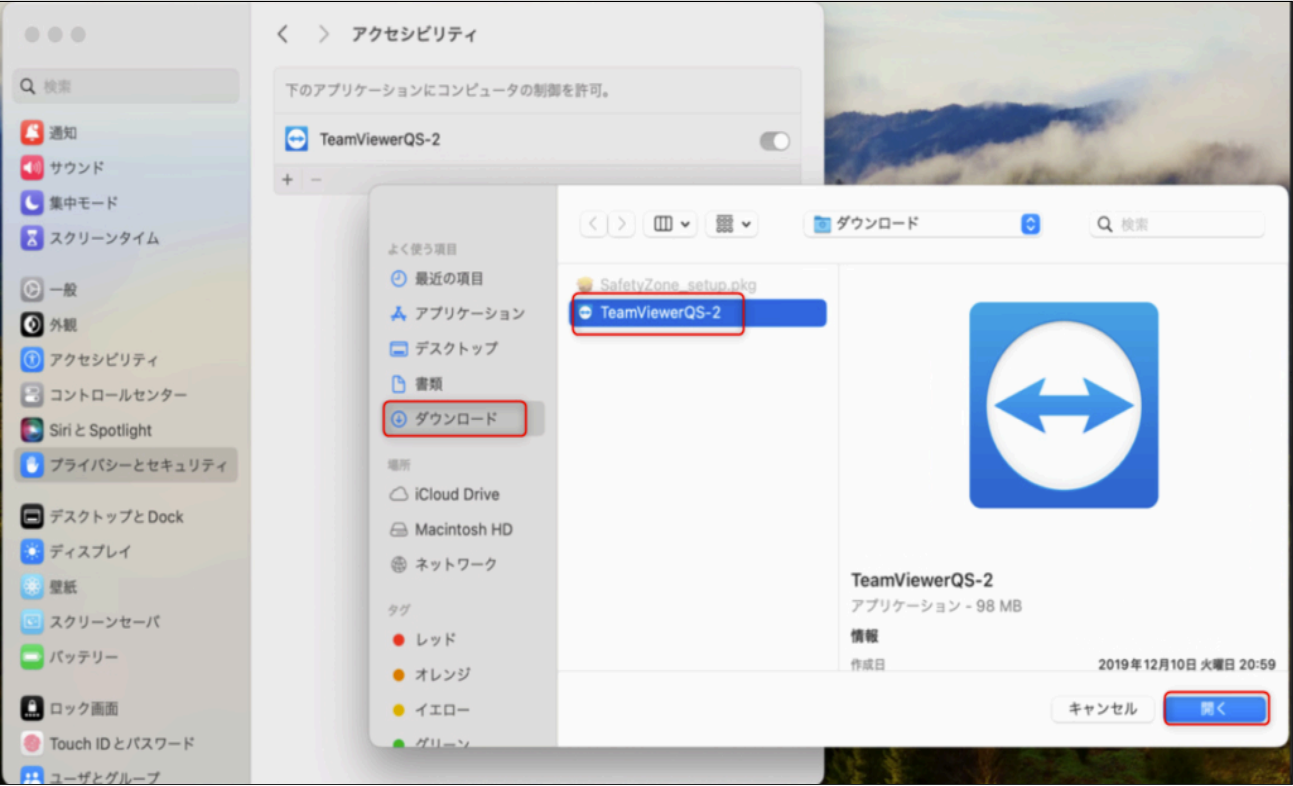Click the clock icon beside 最近の項目
Screen dimensions: 1293x786
coord(399,279)
